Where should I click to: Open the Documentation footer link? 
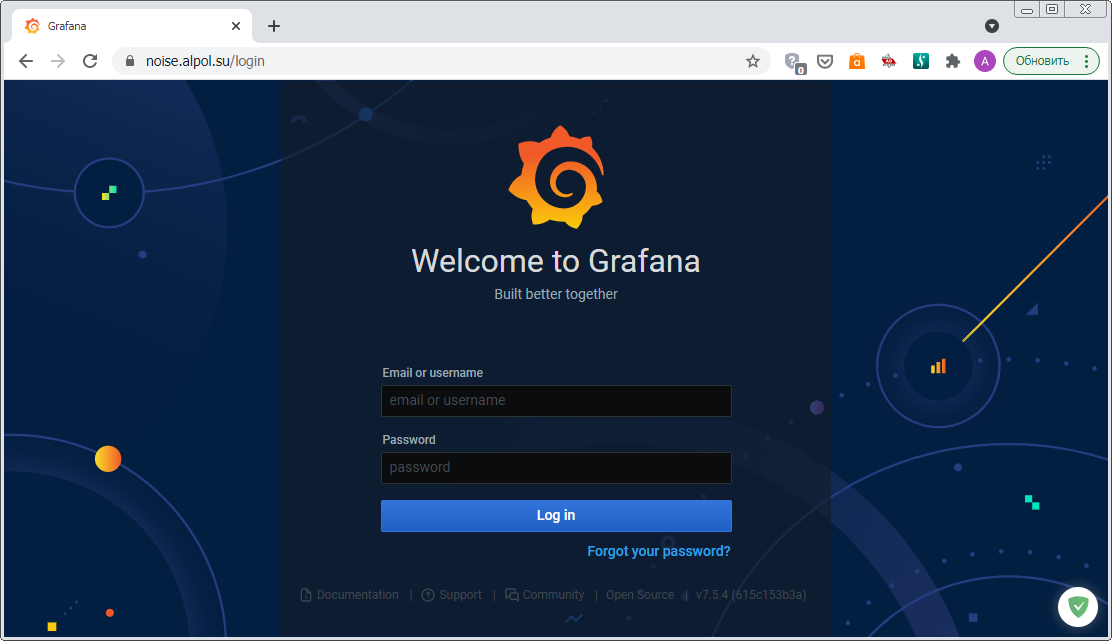pos(357,595)
